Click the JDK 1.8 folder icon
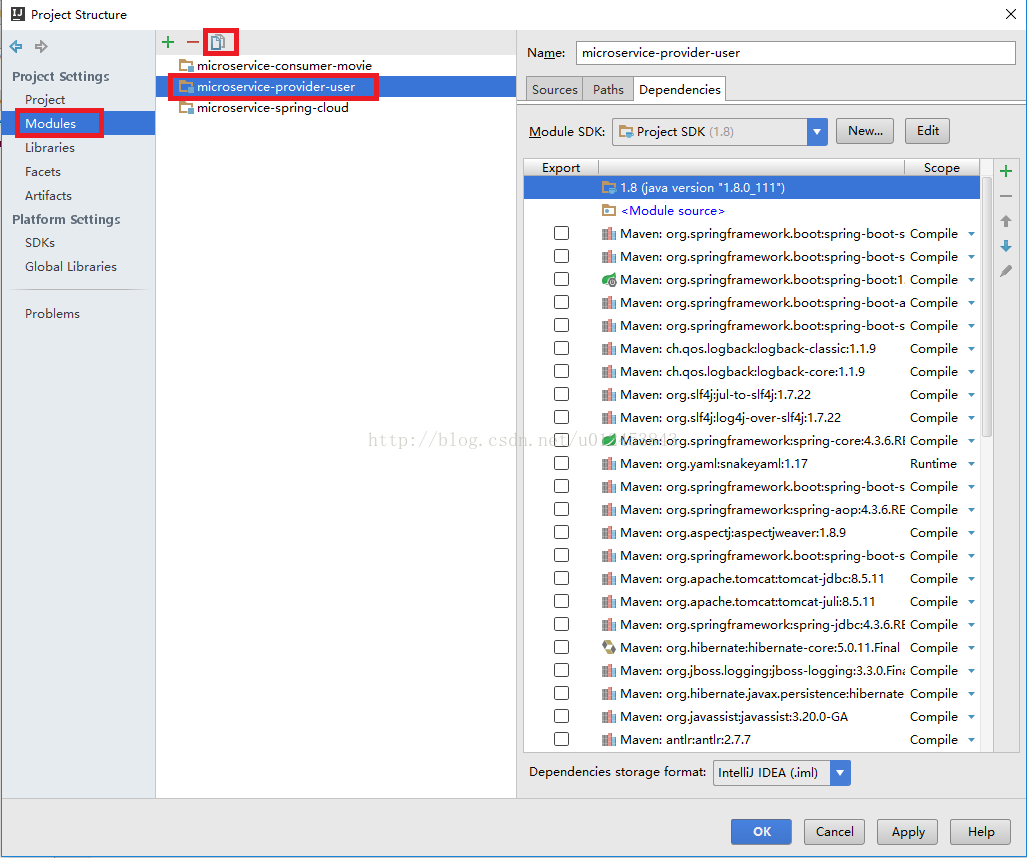 pos(609,187)
